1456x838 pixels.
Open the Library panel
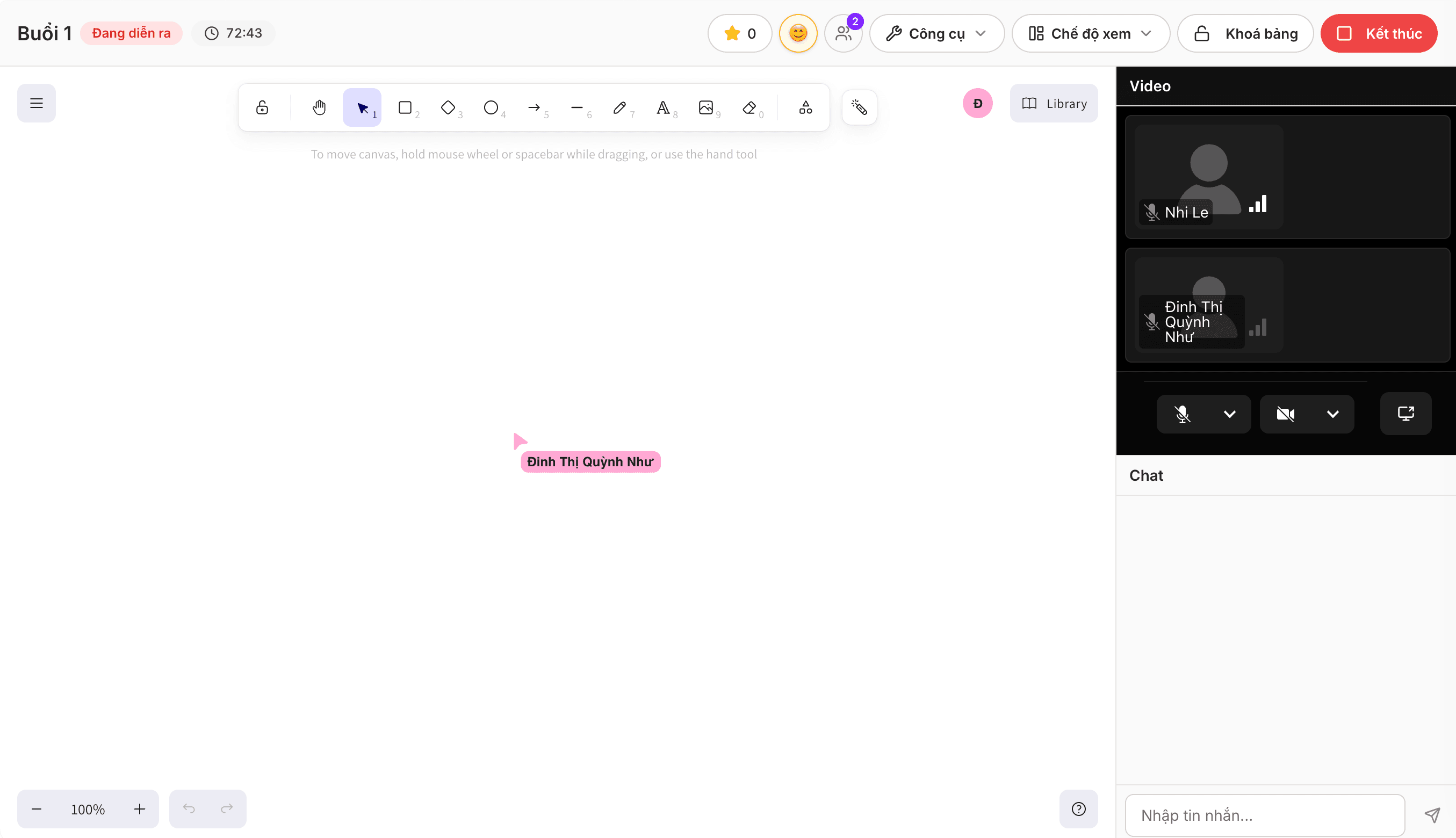pyautogui.click(x=1054, y=104)
